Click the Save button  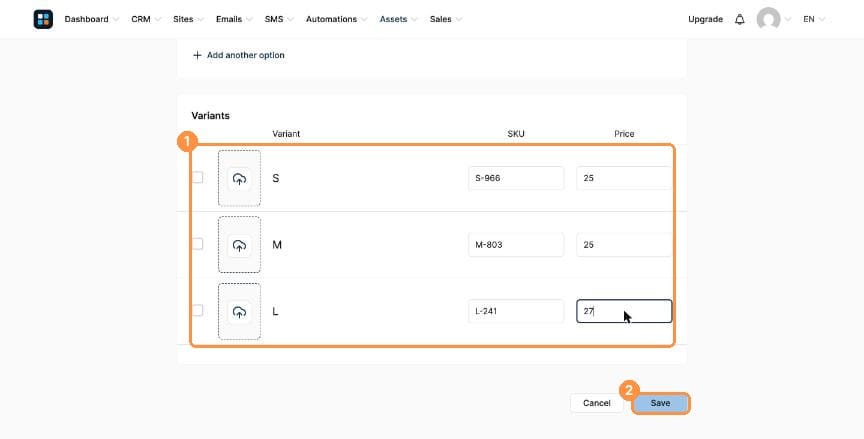pos(660,403)
